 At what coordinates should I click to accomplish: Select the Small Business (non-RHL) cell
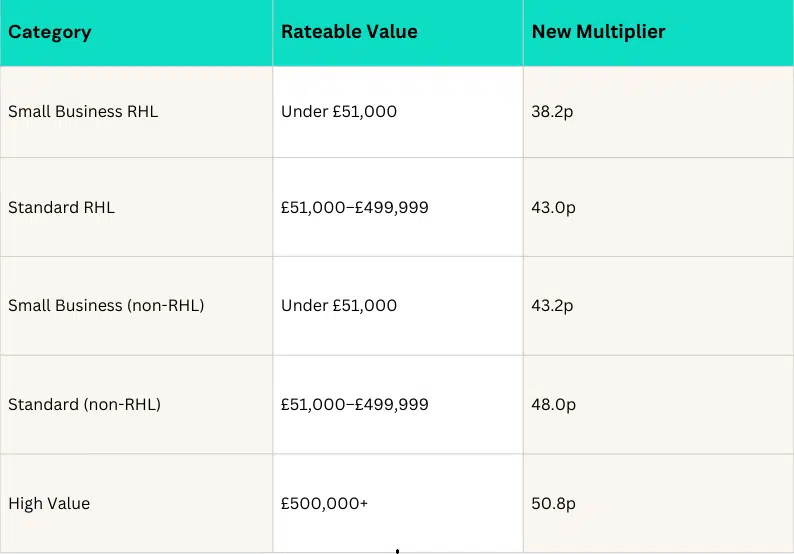click(106, 306)
